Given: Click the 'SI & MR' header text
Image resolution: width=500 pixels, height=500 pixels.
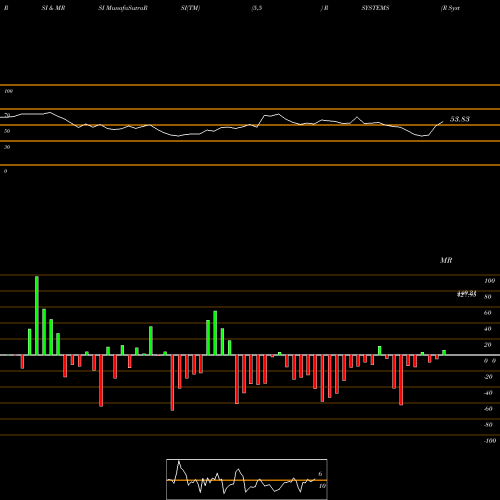Looking at the screenshot, I should click(x=53, y=8).
